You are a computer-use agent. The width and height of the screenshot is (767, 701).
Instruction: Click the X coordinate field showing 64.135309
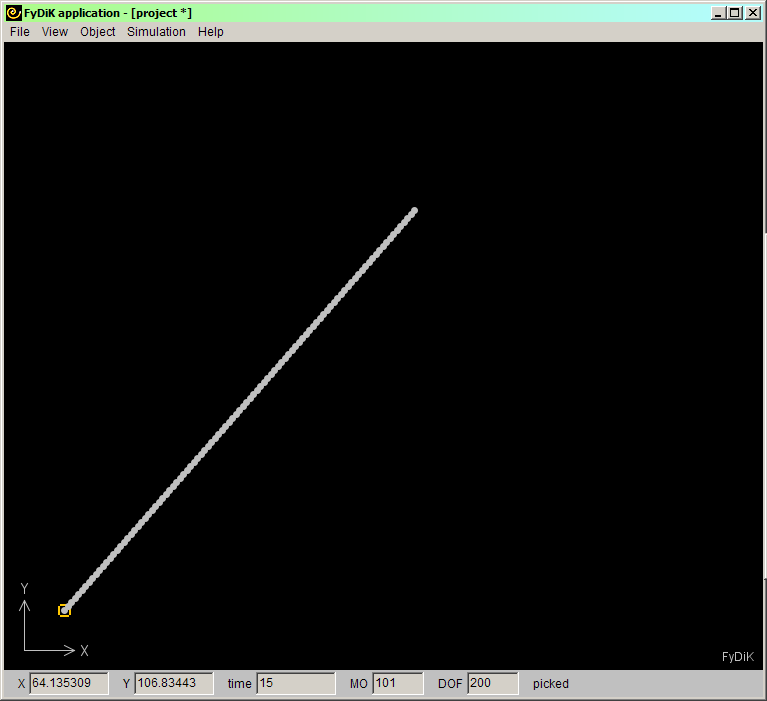coord(69,683)
